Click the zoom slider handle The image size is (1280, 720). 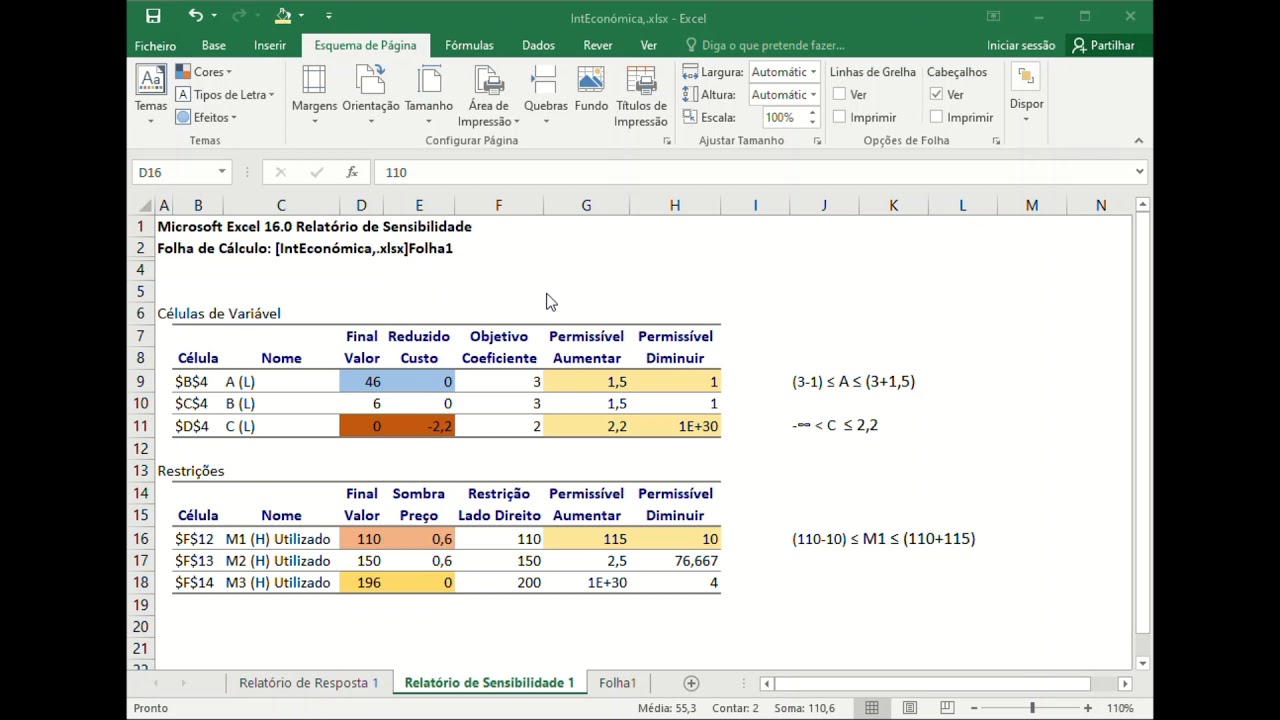tap(1032, 708)
